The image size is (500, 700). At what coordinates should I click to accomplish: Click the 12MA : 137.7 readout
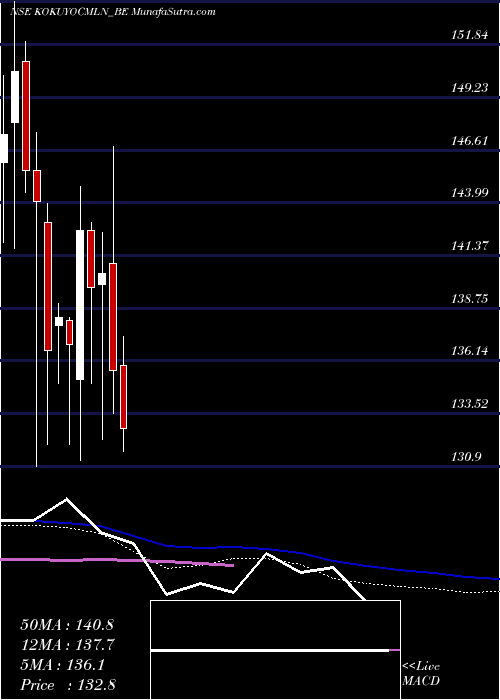tap(68, 645)
